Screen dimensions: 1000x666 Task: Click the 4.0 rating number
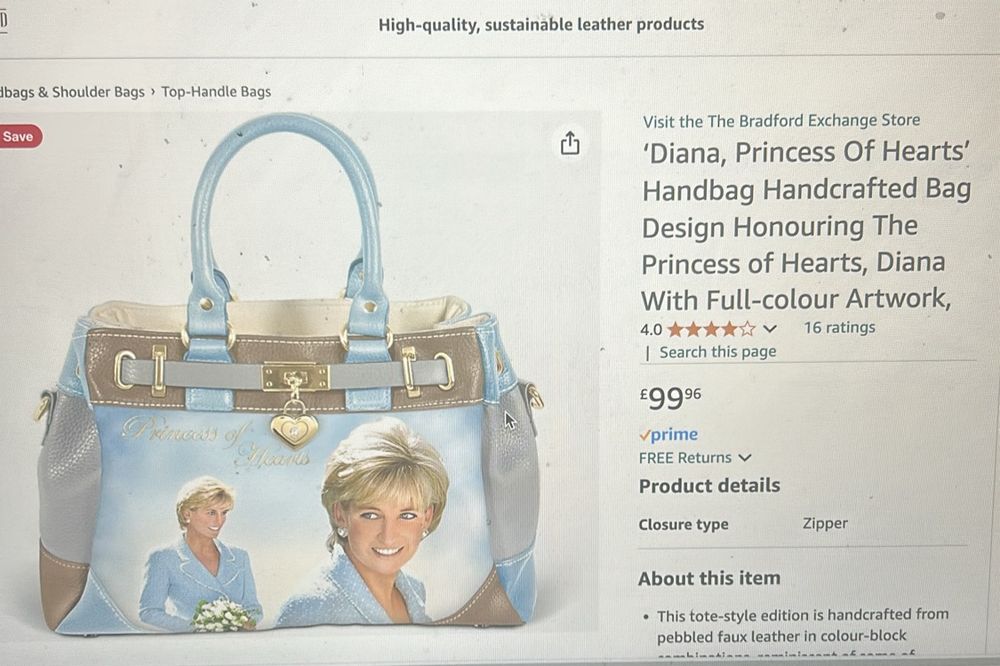click(651, 330)
